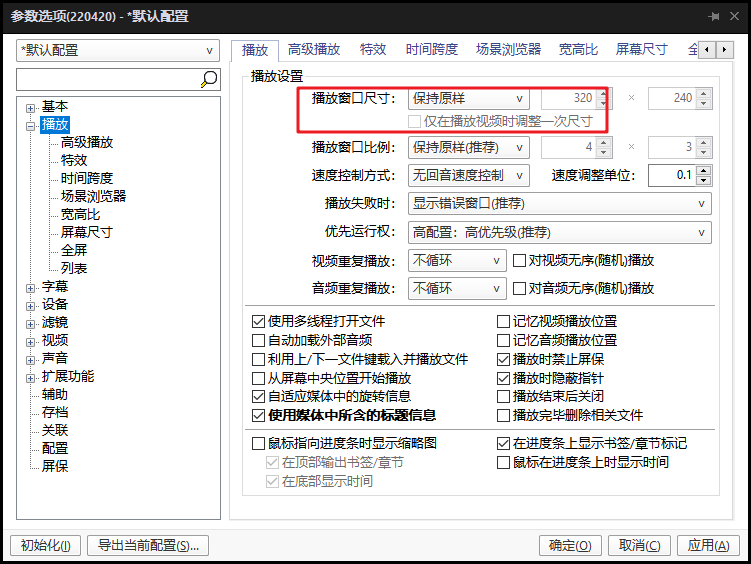Increase 速度调整单位 with the up arrow
Viewport: 751px width, 564px height.
click(704, 170)
